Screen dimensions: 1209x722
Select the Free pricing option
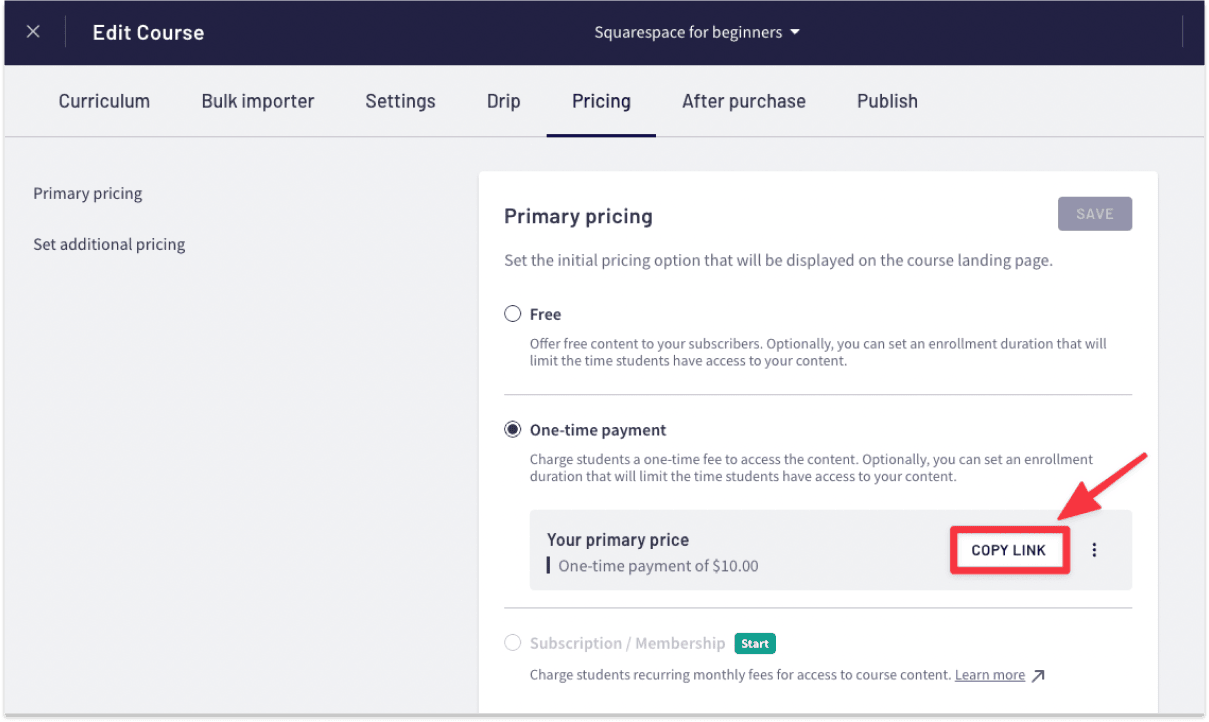point(512,313)
